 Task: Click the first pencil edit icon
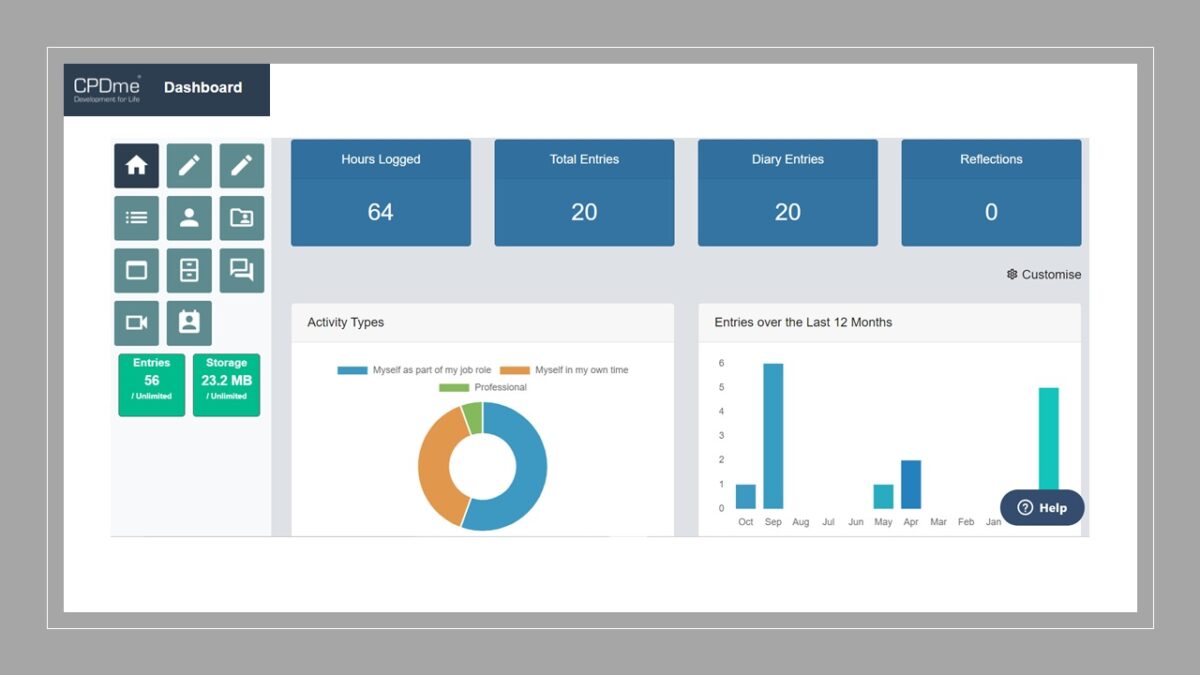point(189,165)
